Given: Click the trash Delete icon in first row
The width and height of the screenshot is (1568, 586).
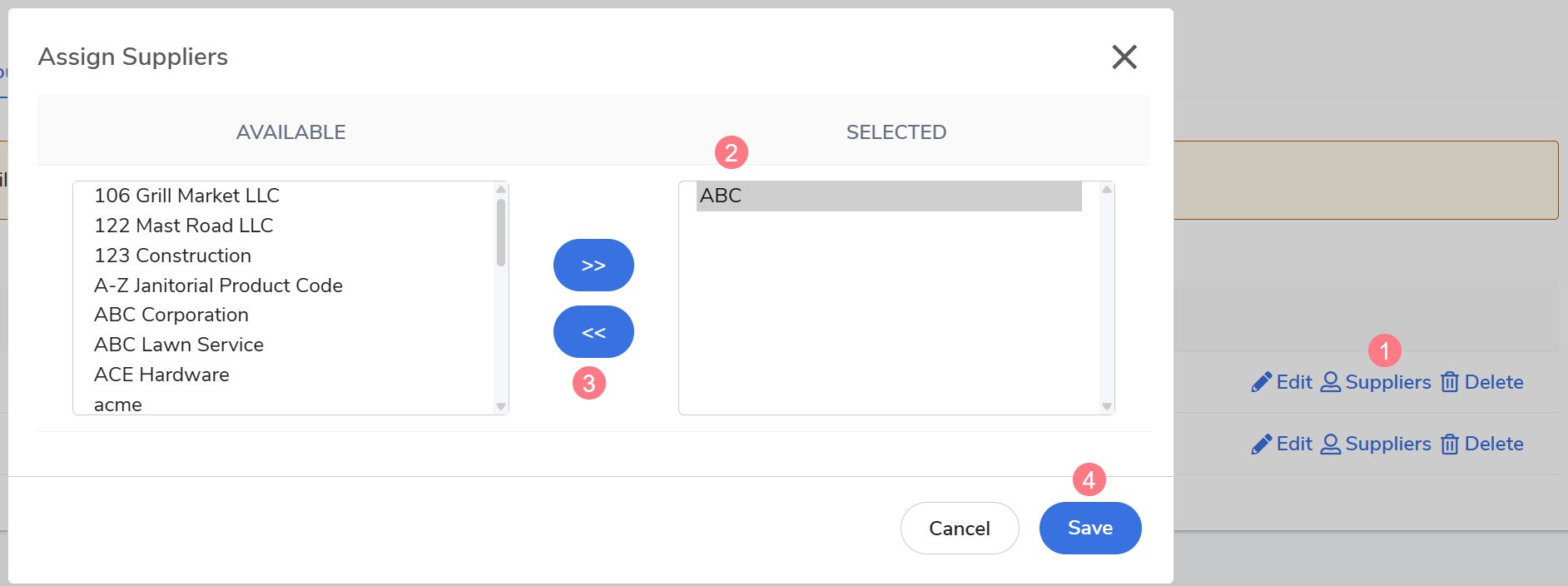Looking at the screenshot, I should coord(1450,382).
